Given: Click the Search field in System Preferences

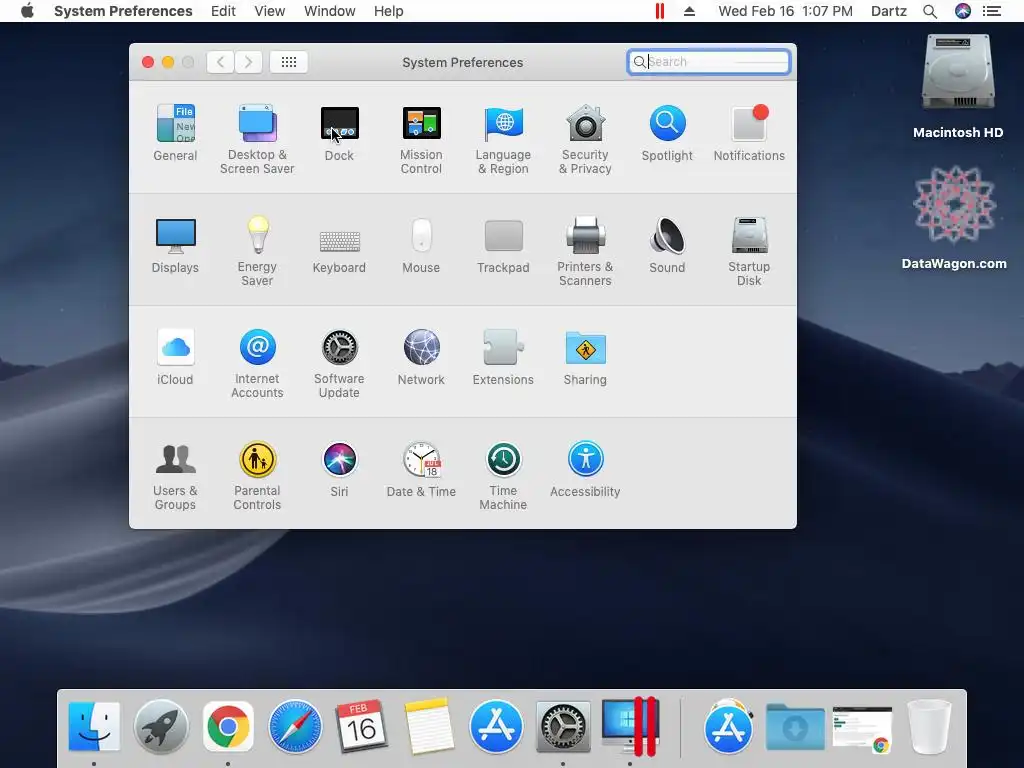Looking at the screenshot, I should (x=709, y=62).
